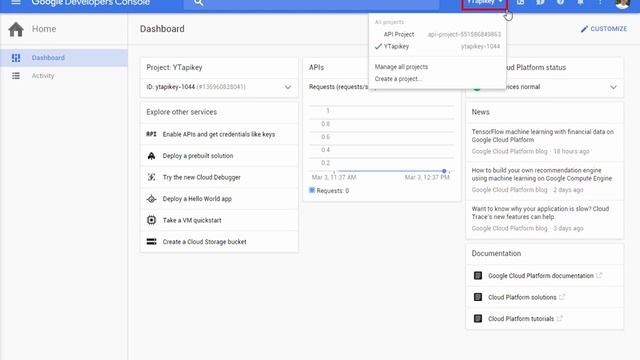Click the 'Project: YTapikey' card heading
This screenshot has height=360, width=640.
click(174, 67)
